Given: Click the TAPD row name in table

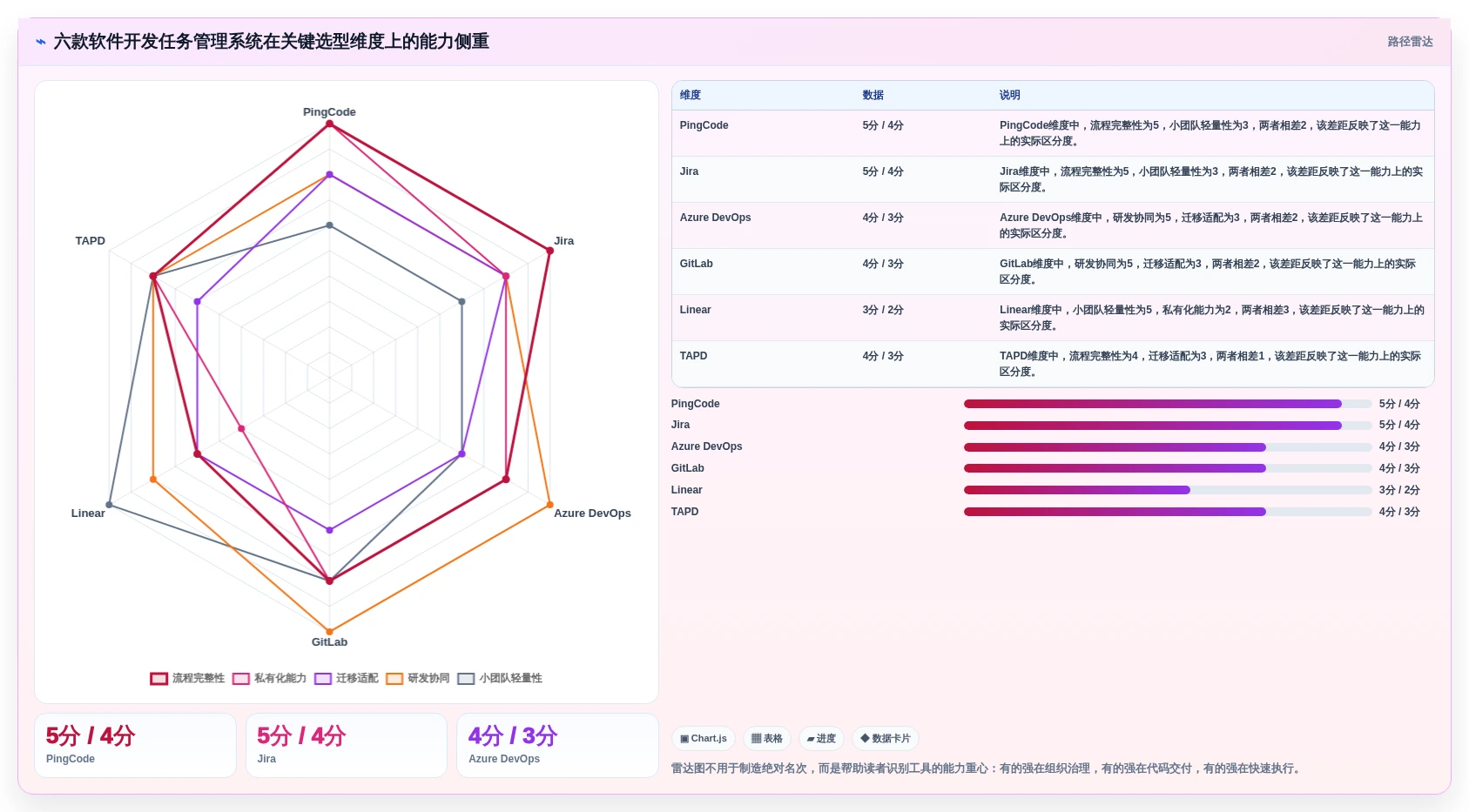Looking at the screenshot, I should click(x=693, y=356).
